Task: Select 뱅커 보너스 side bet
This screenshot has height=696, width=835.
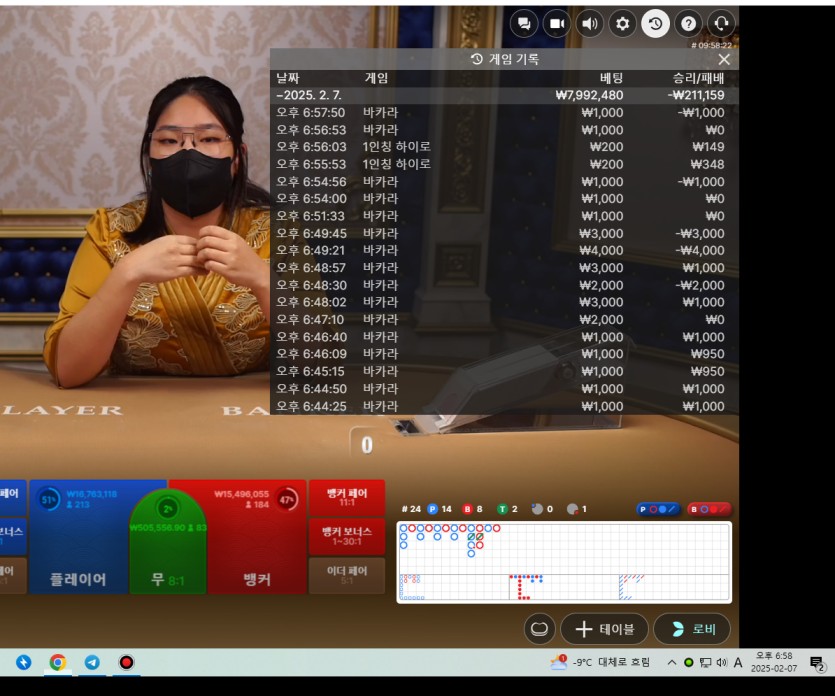Action: (x=347, y=536)
